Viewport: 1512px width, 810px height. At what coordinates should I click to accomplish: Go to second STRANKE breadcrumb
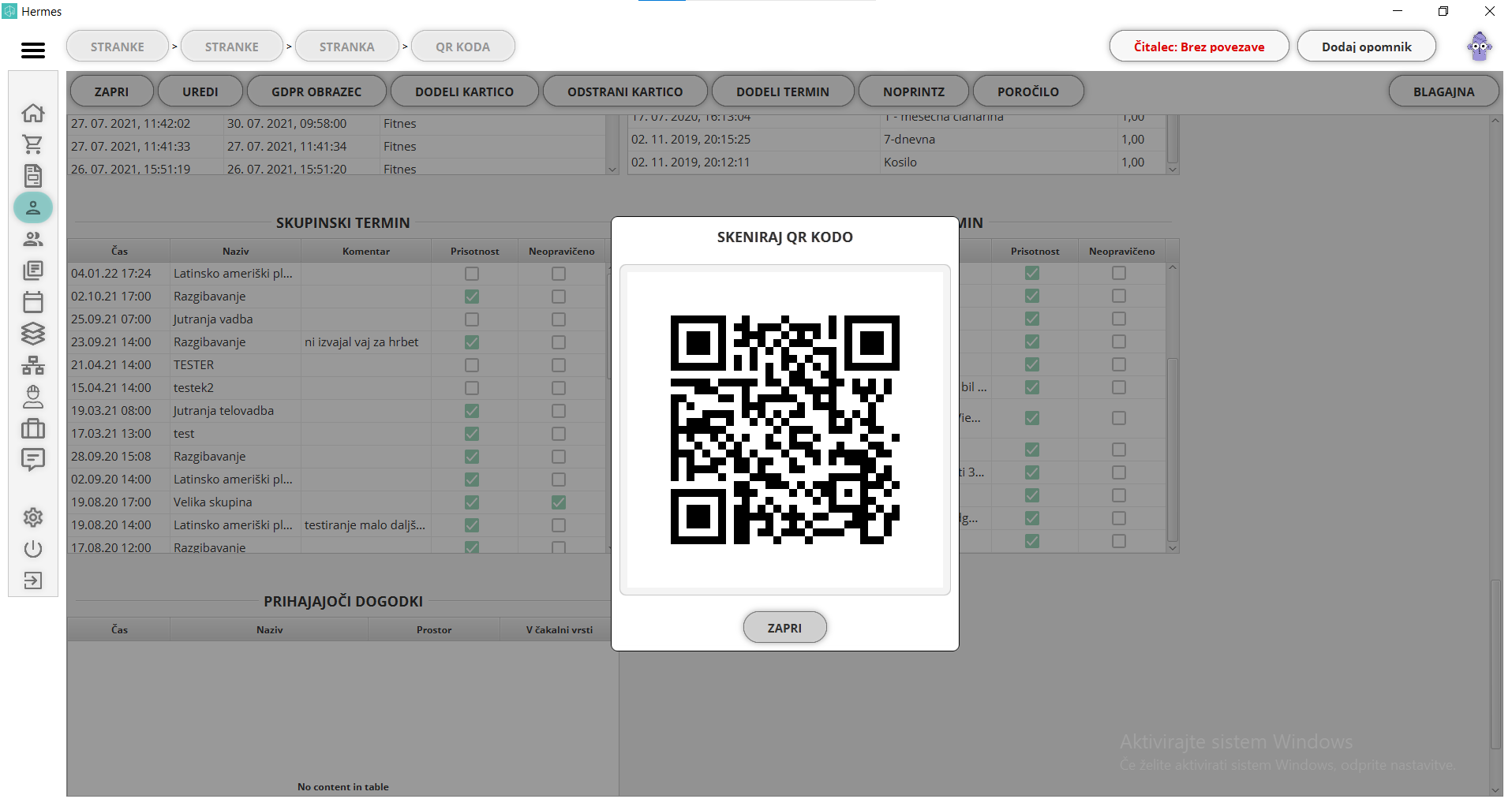(232, 47)
